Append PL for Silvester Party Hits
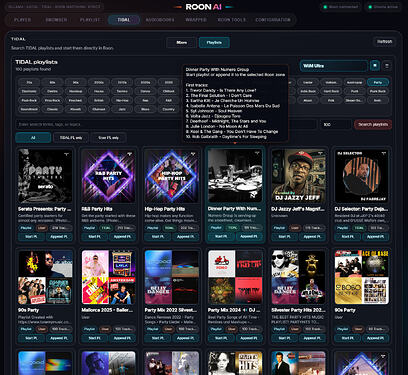Screen dimensions: 408x375 tap(312, 338)
